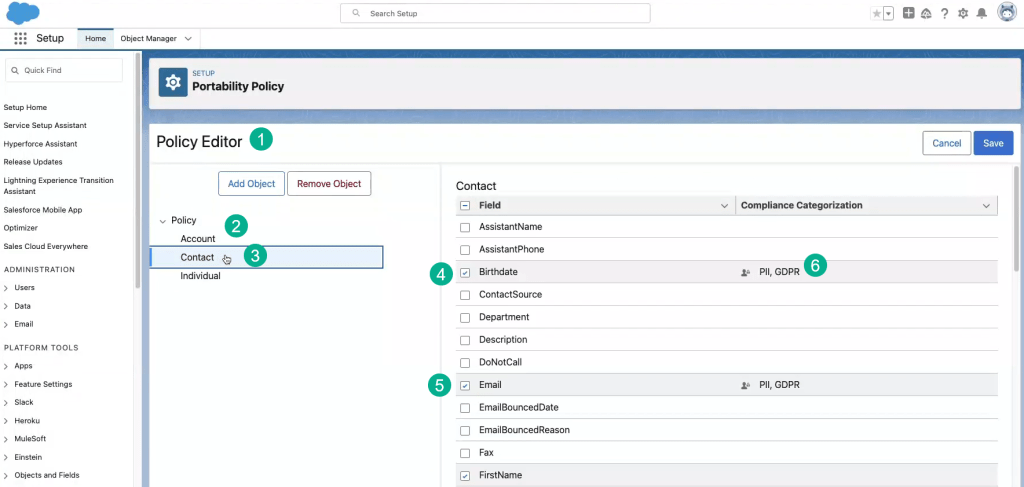Check the AssistantName field checkbox

tap(465, 227)
